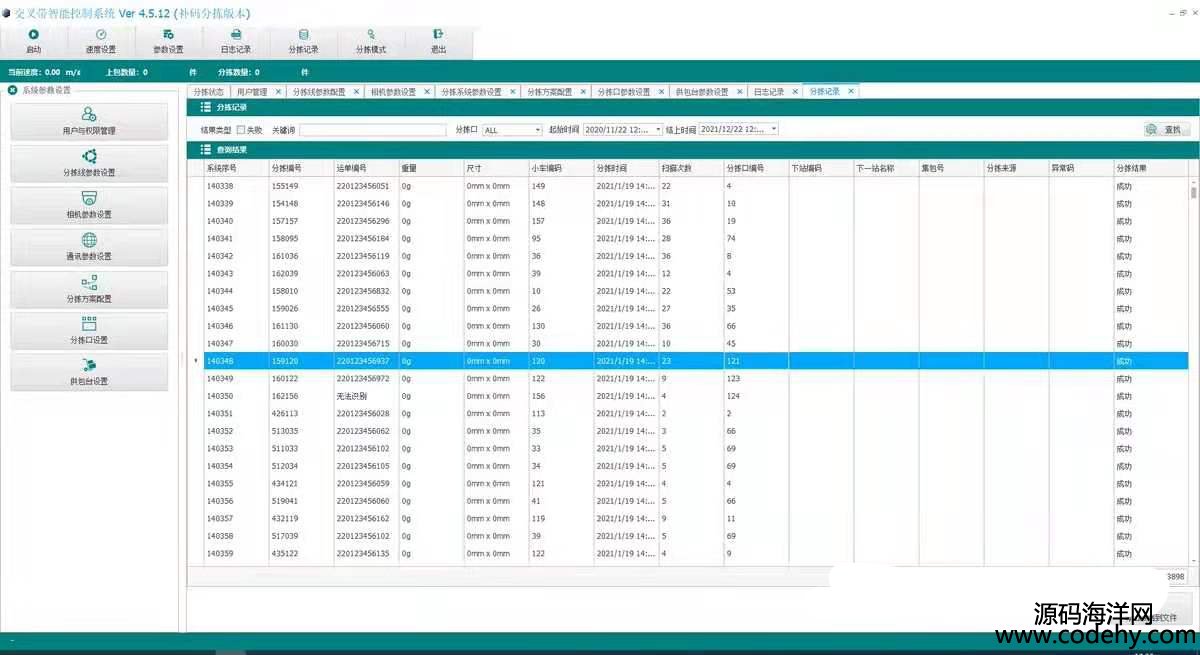Image resolution: width=1200 pixels, height=655 pixels.
Task: Open the 结止时间 date picker dropdown
Action: click(x=774, y=130)
